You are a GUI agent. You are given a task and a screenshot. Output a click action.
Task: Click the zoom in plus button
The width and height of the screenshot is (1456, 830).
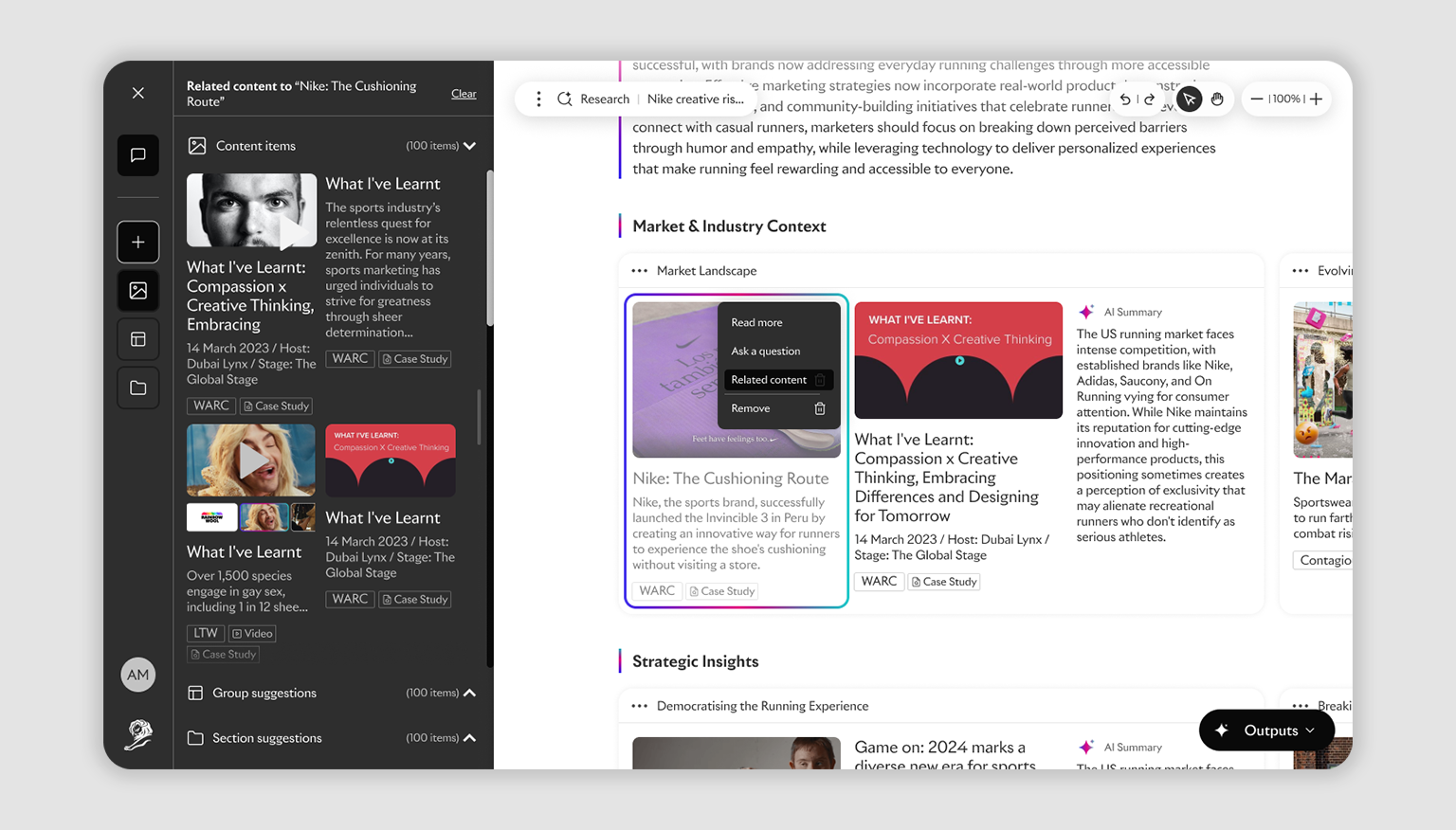[1316, 99]
